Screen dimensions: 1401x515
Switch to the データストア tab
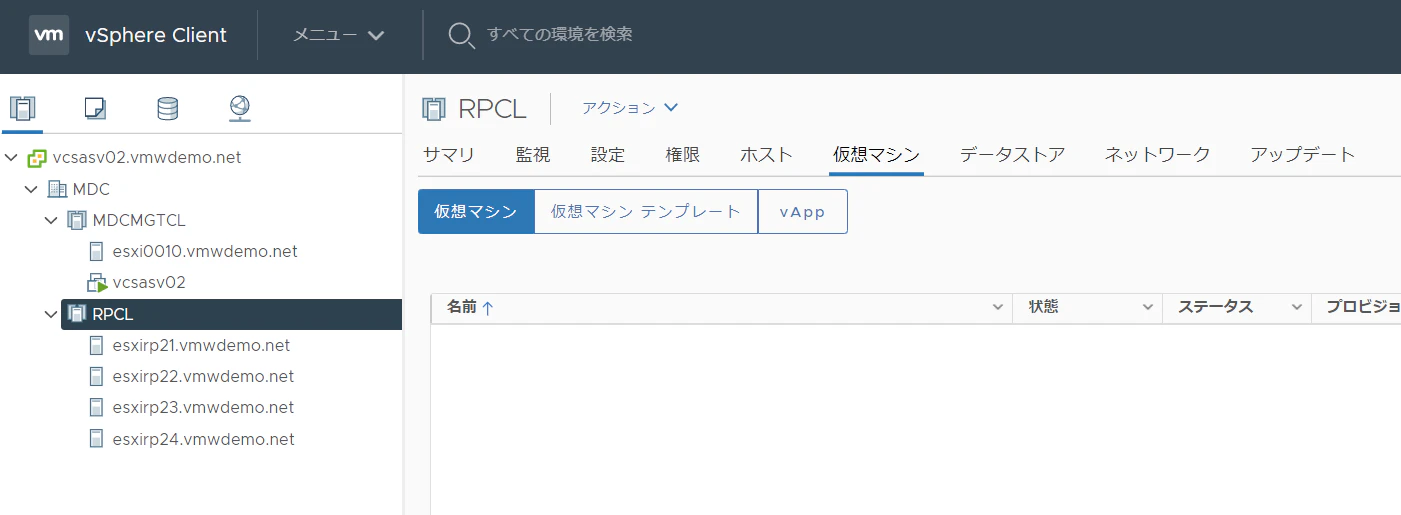click(1012, 155)
